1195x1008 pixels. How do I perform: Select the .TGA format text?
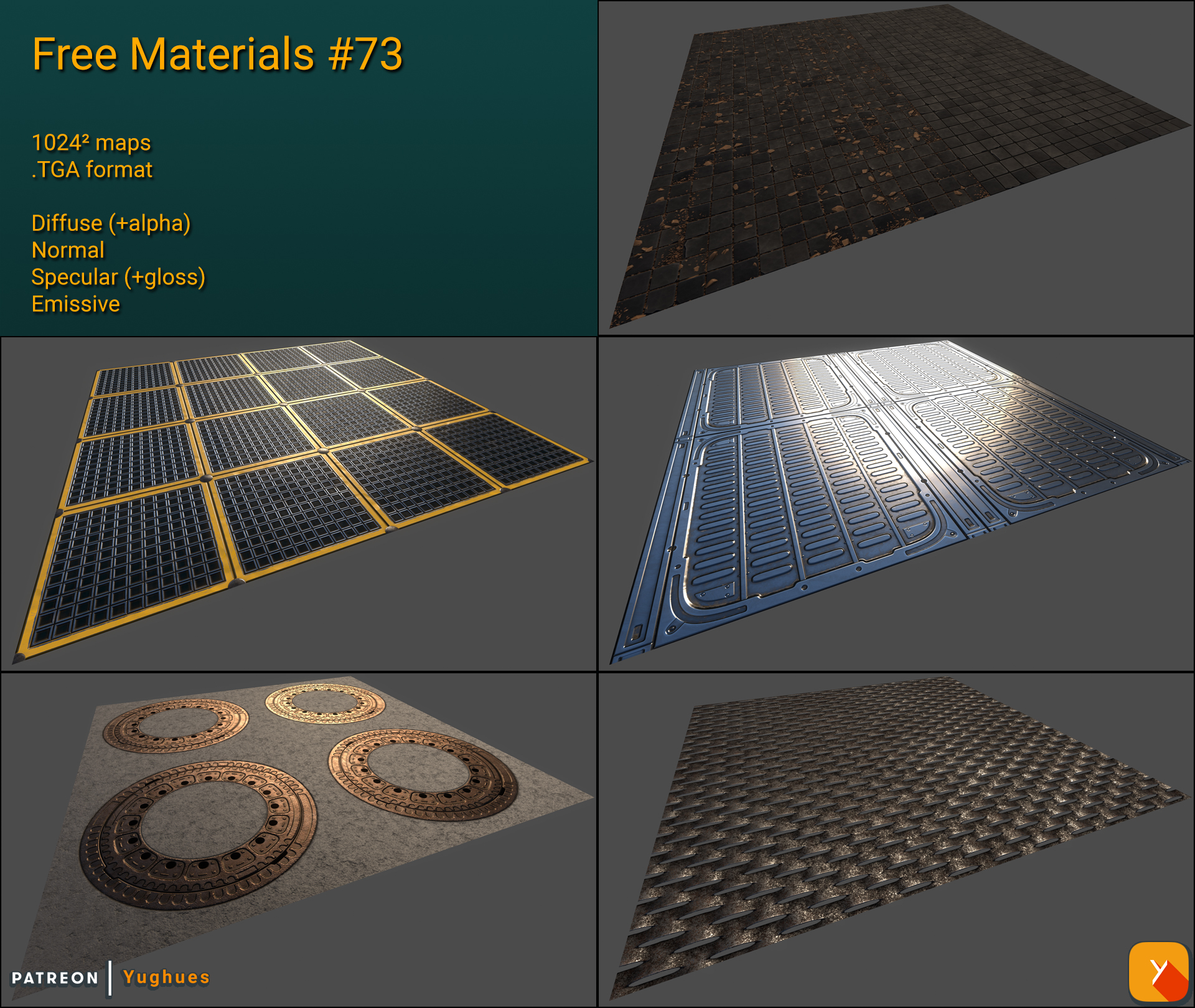coord(92,169)
